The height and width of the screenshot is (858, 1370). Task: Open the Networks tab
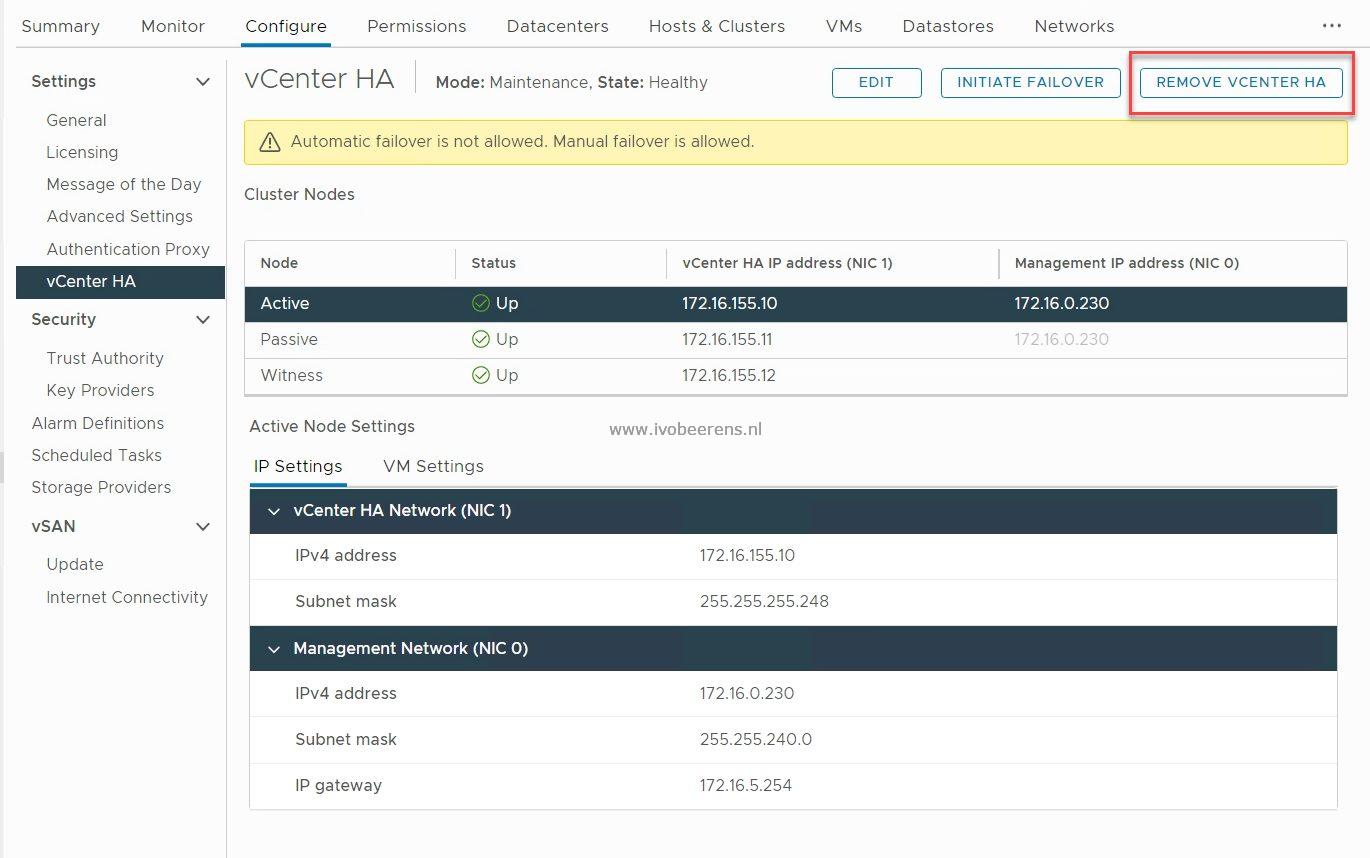[1074, 26]
